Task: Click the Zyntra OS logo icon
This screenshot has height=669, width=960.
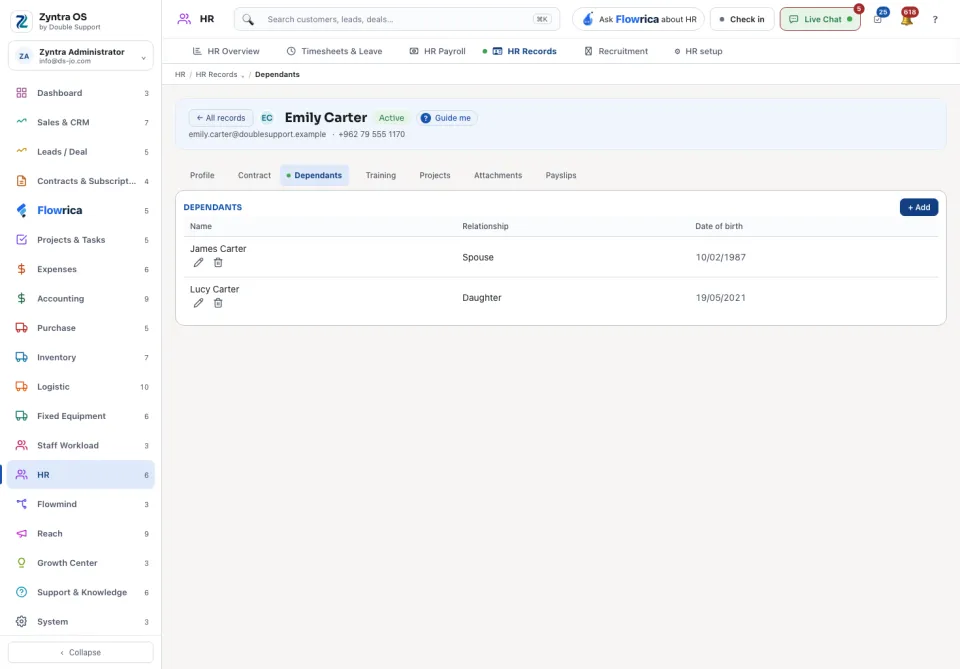Action: click(x=21, y=21)
